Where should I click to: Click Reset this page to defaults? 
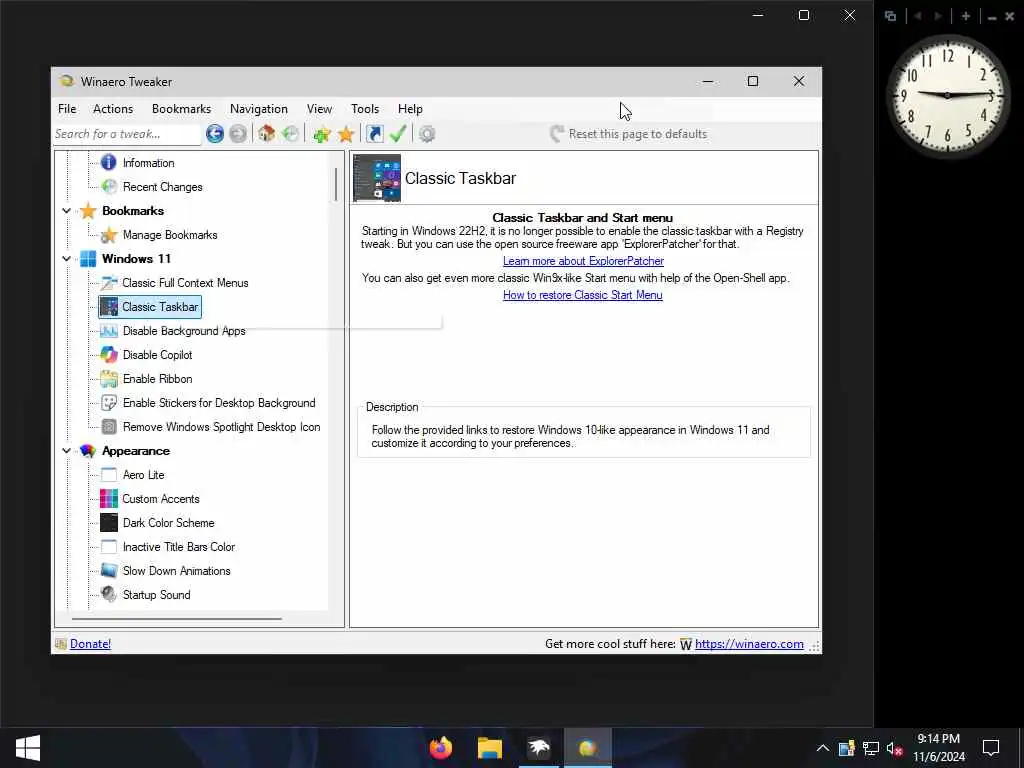pos(628,134)
